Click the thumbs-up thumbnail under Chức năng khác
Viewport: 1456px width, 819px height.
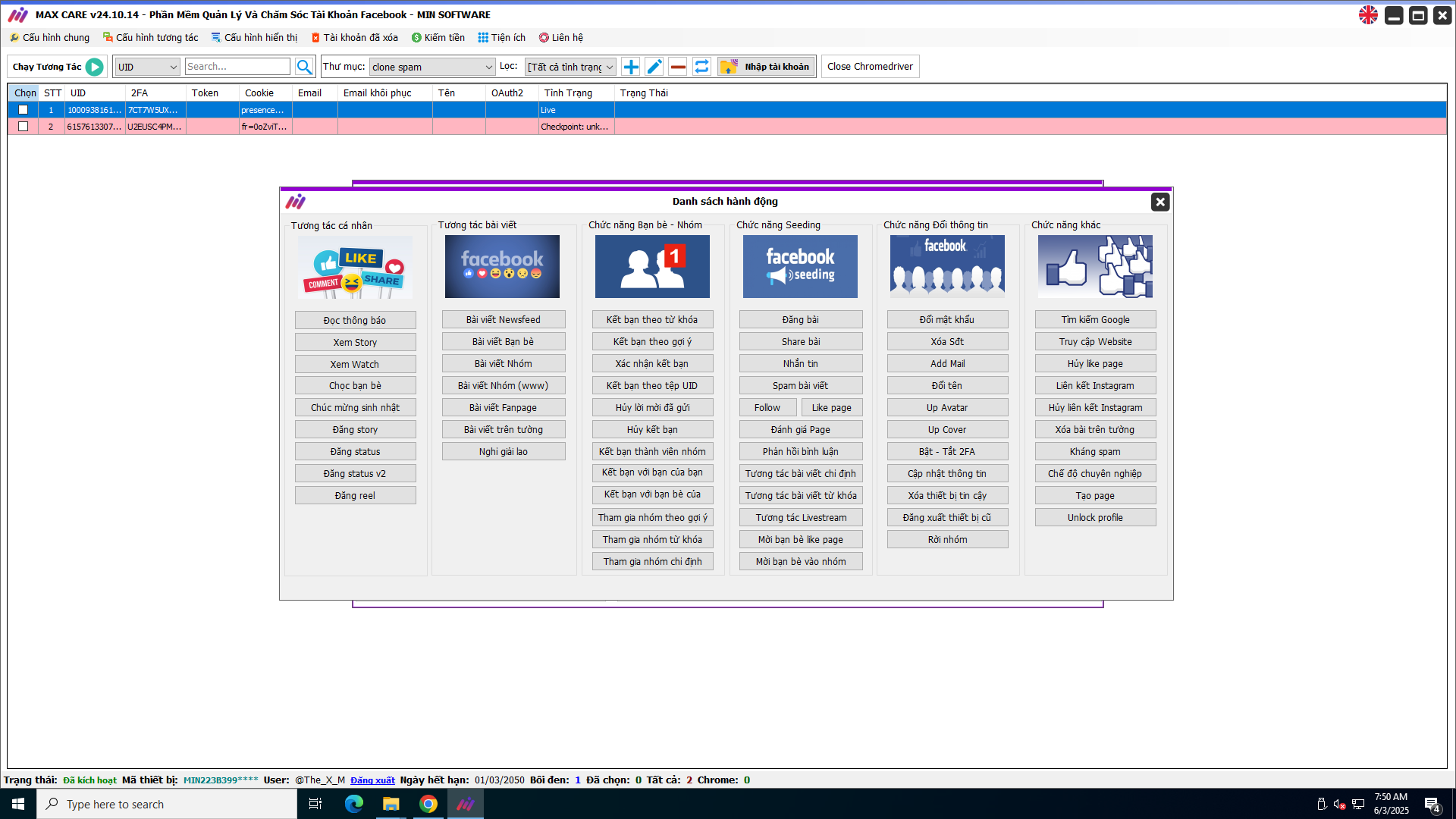(x=1095, y=267)
